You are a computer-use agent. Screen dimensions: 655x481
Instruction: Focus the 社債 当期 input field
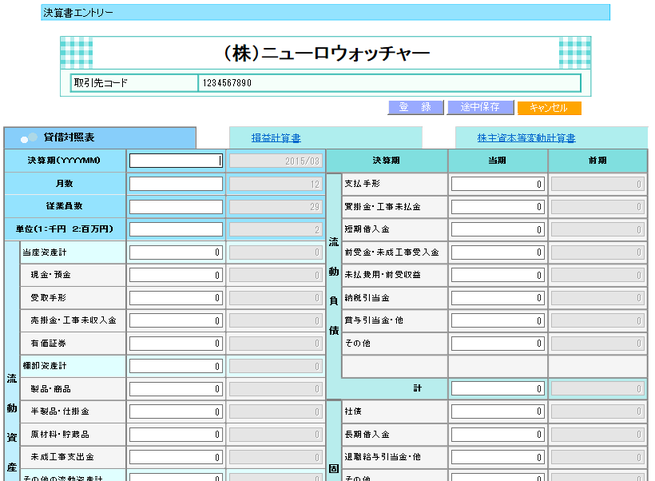pos(497,412)
